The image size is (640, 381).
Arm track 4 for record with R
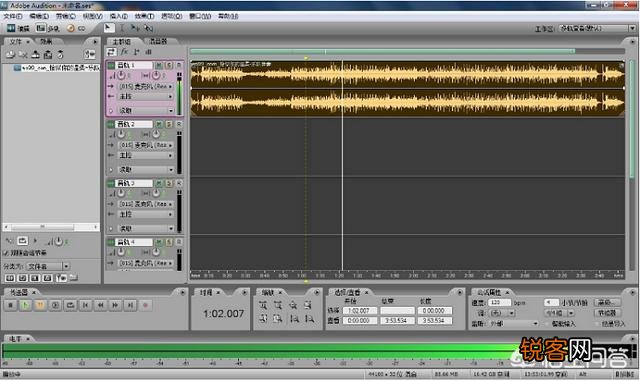179,242
